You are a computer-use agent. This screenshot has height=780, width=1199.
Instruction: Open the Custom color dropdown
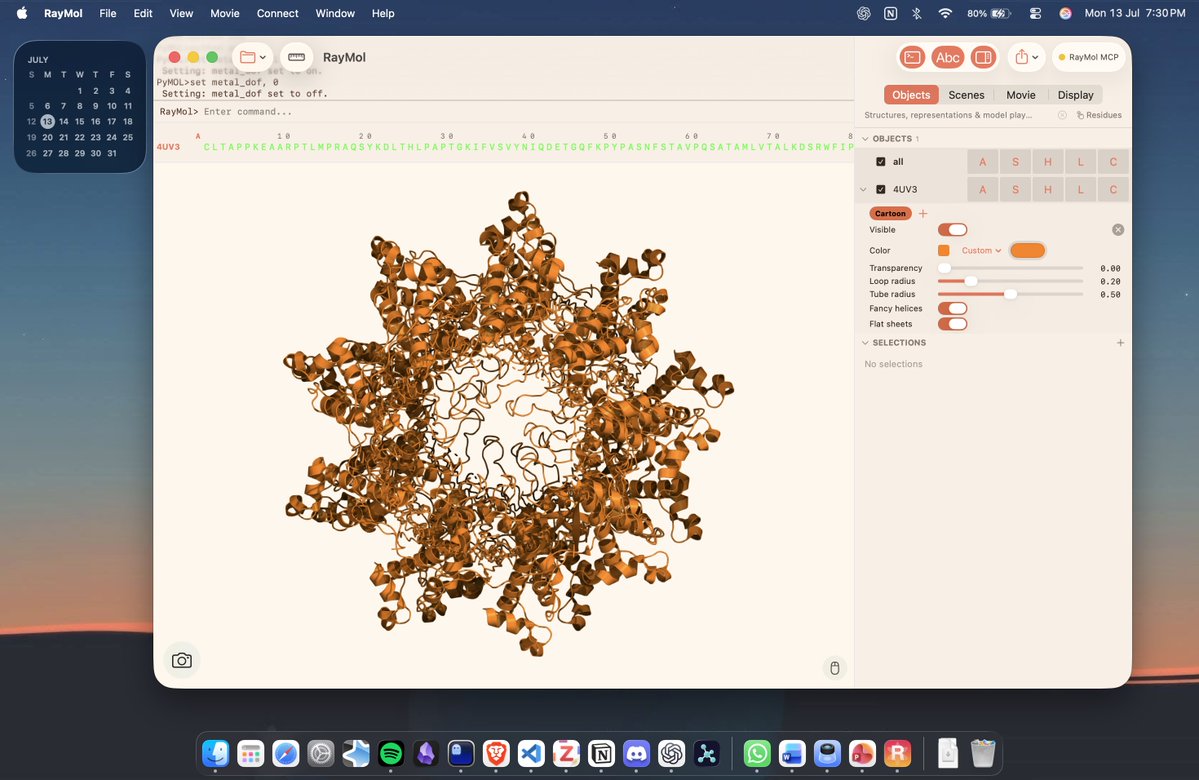point(981,251)
